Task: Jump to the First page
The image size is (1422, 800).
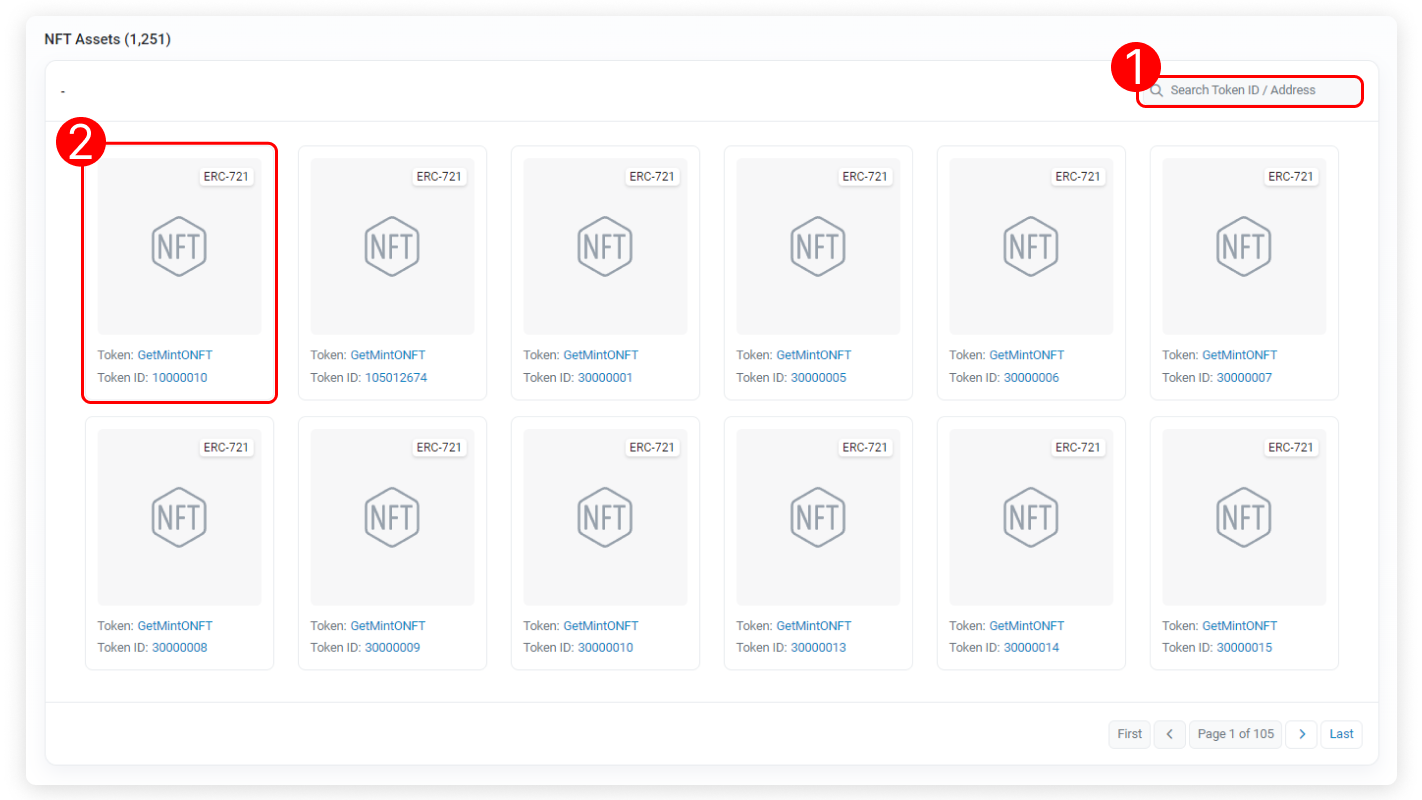Action: point(1129,734)
